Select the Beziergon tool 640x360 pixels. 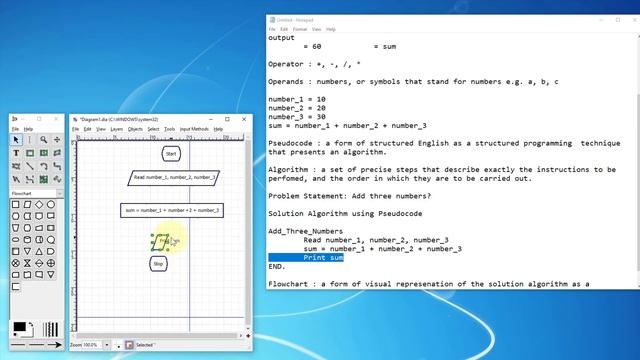tap(16, 166)
